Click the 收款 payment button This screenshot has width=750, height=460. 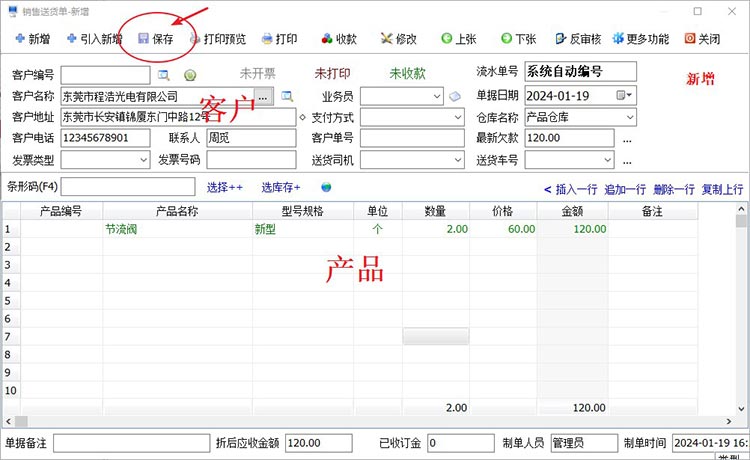(339, 39)
